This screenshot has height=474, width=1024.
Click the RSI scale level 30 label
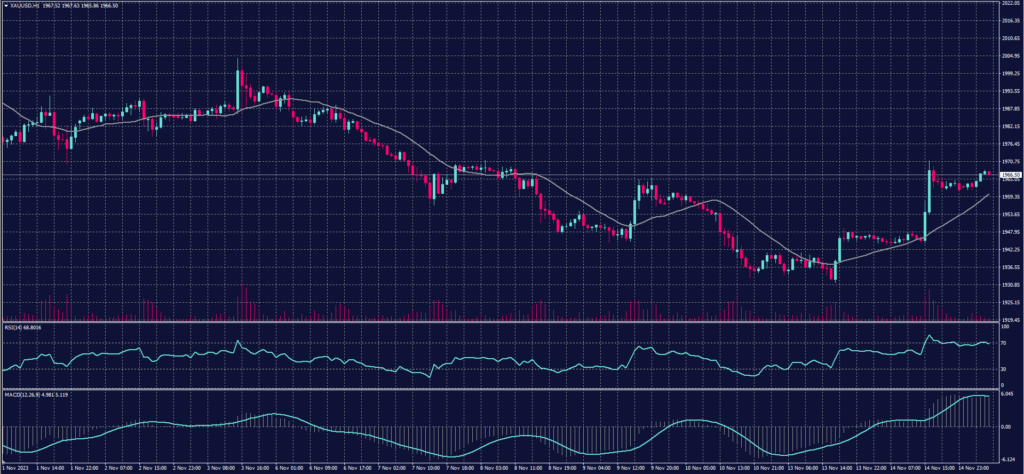1003,369
